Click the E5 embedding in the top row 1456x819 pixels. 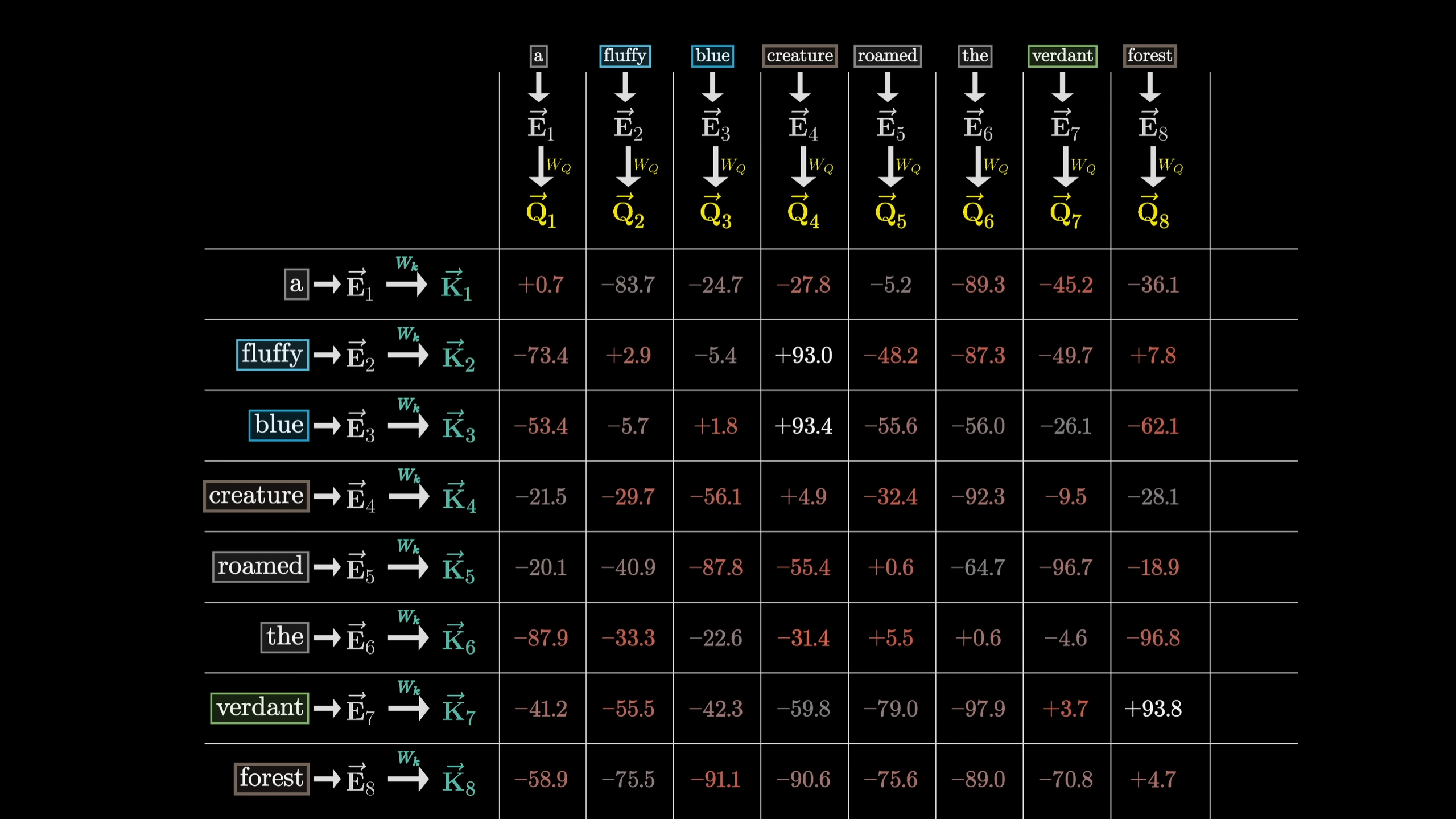tap(890, 125)
